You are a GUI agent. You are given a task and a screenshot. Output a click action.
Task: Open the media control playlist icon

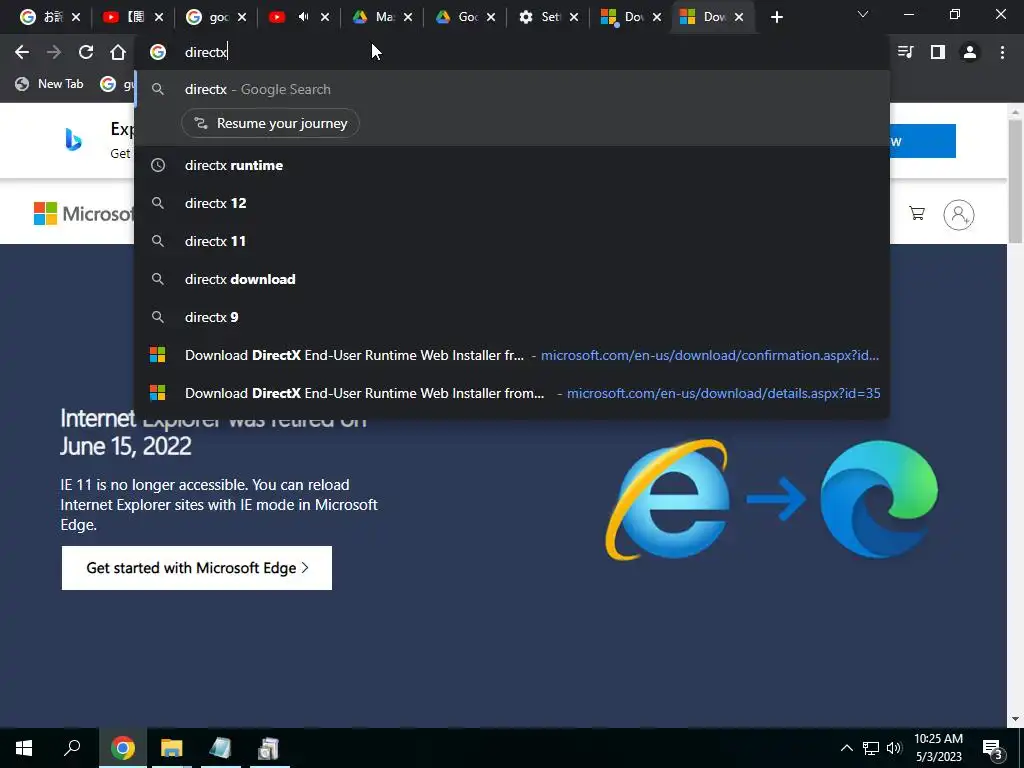coord(906,52)
